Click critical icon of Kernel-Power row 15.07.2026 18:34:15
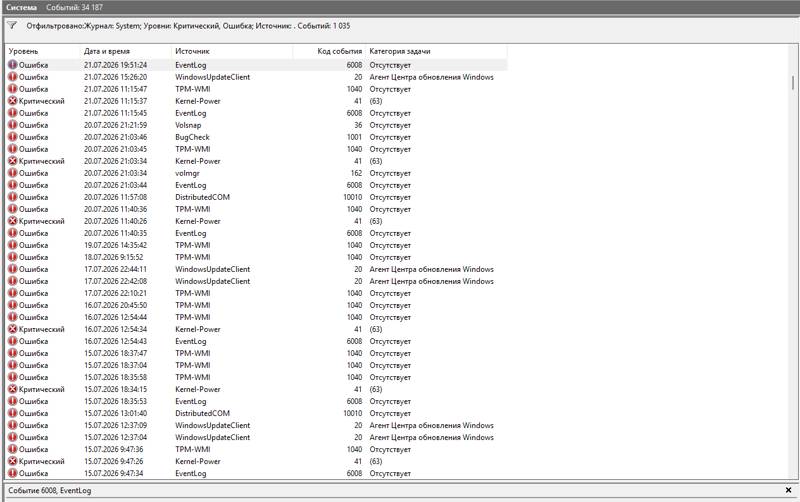800x502 pixels. pos(13,389)
